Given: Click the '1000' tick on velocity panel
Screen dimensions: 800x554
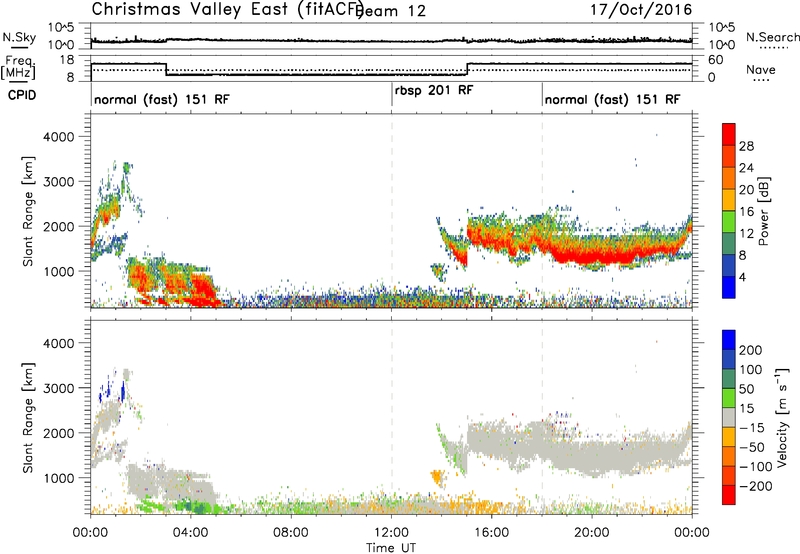Looking at the screenshot, I should click(58, 478).
